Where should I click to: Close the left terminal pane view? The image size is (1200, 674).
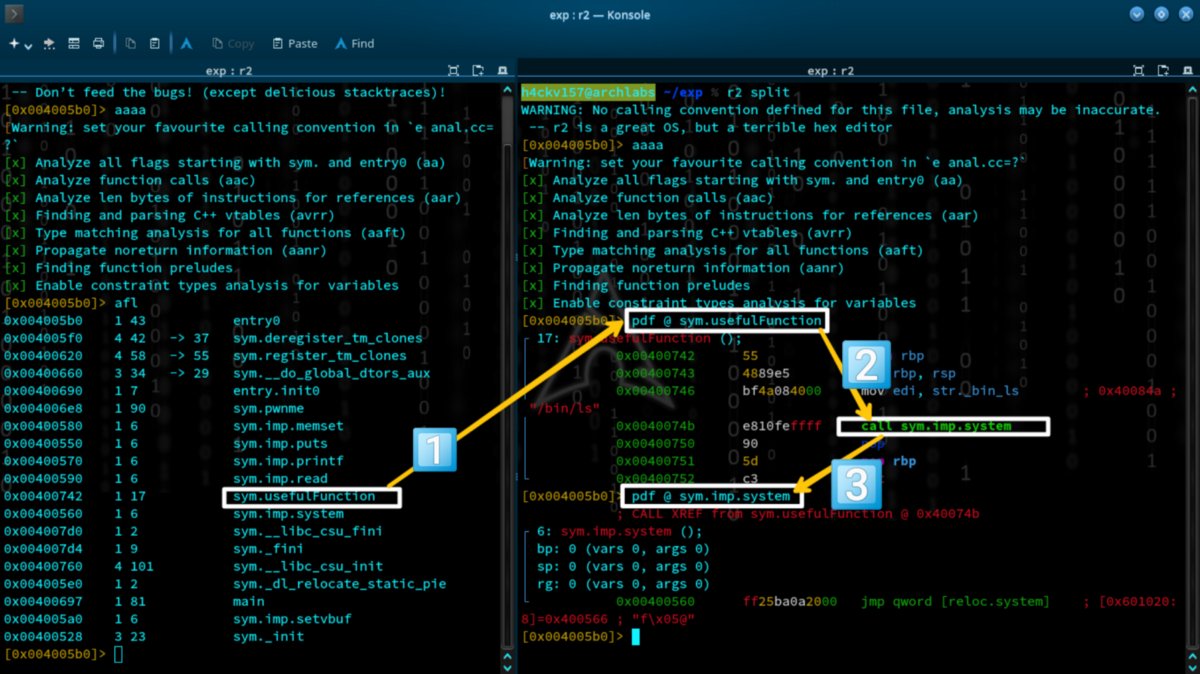click(x=502, y=71)
